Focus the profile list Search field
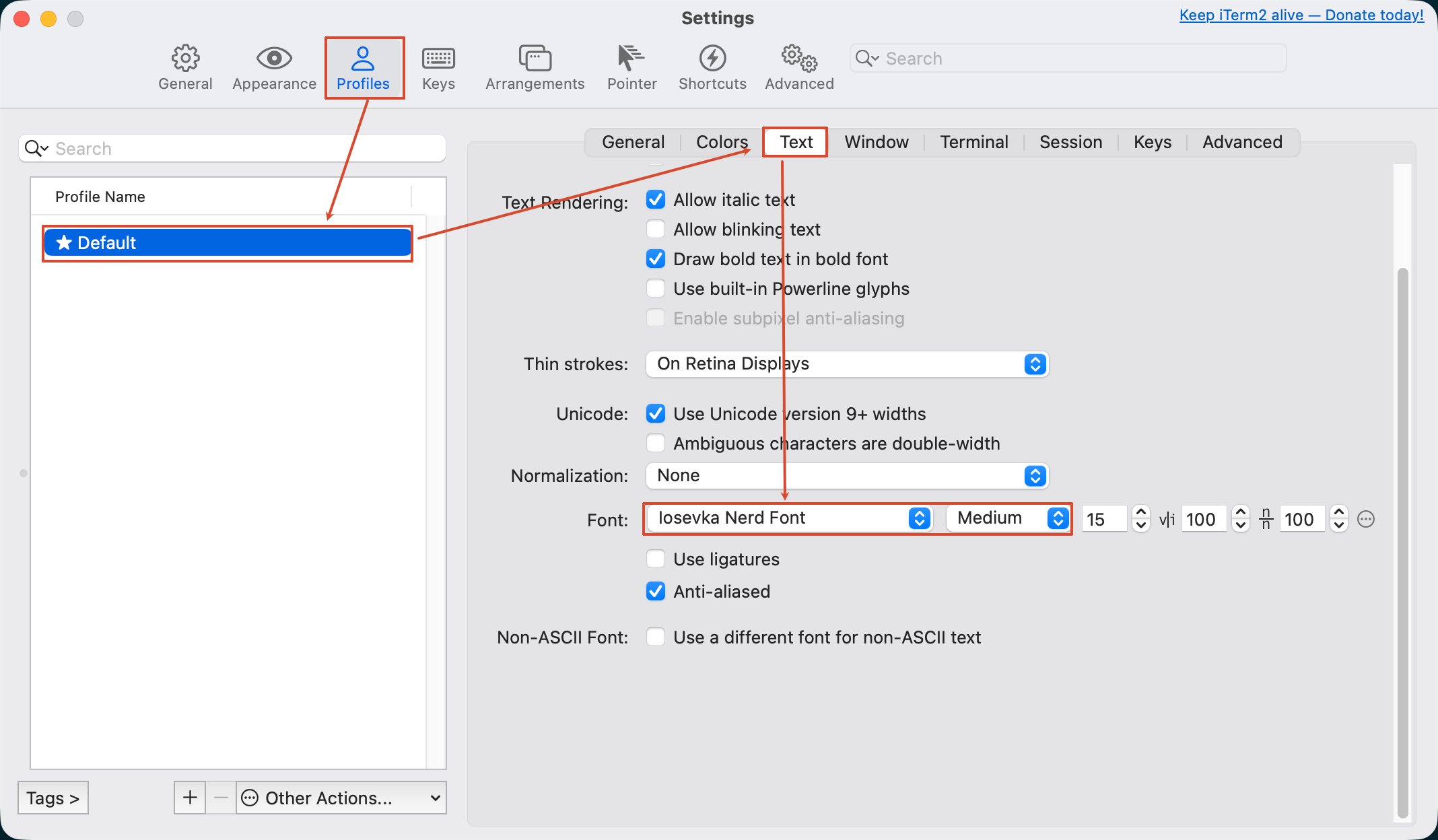 [x=232, y=148]
